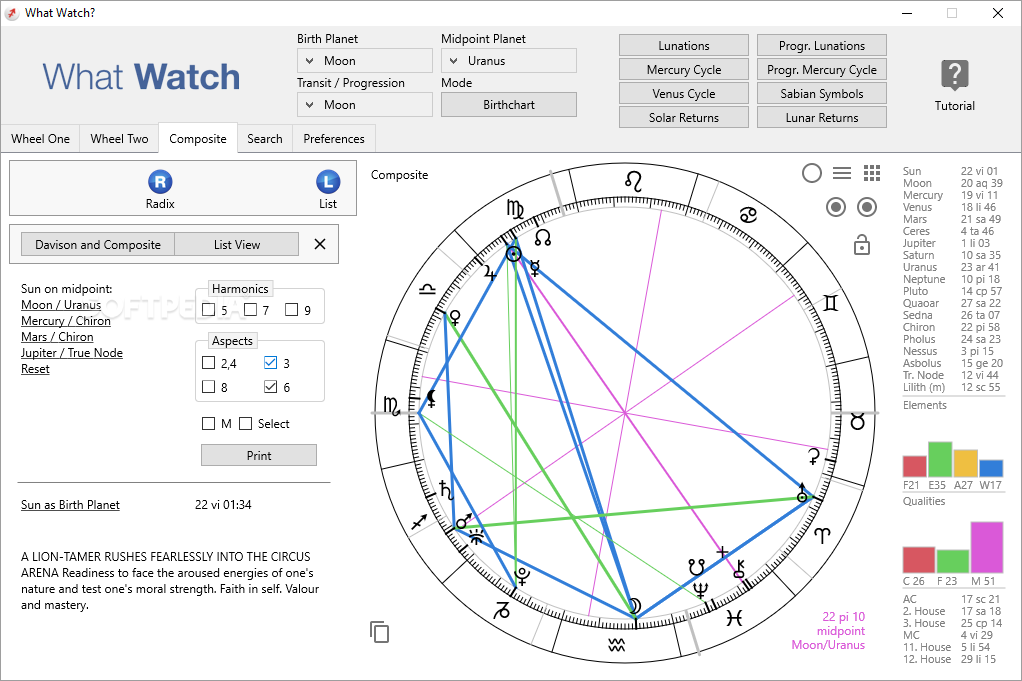Click the Birthchart mode button

click(508, 104)
